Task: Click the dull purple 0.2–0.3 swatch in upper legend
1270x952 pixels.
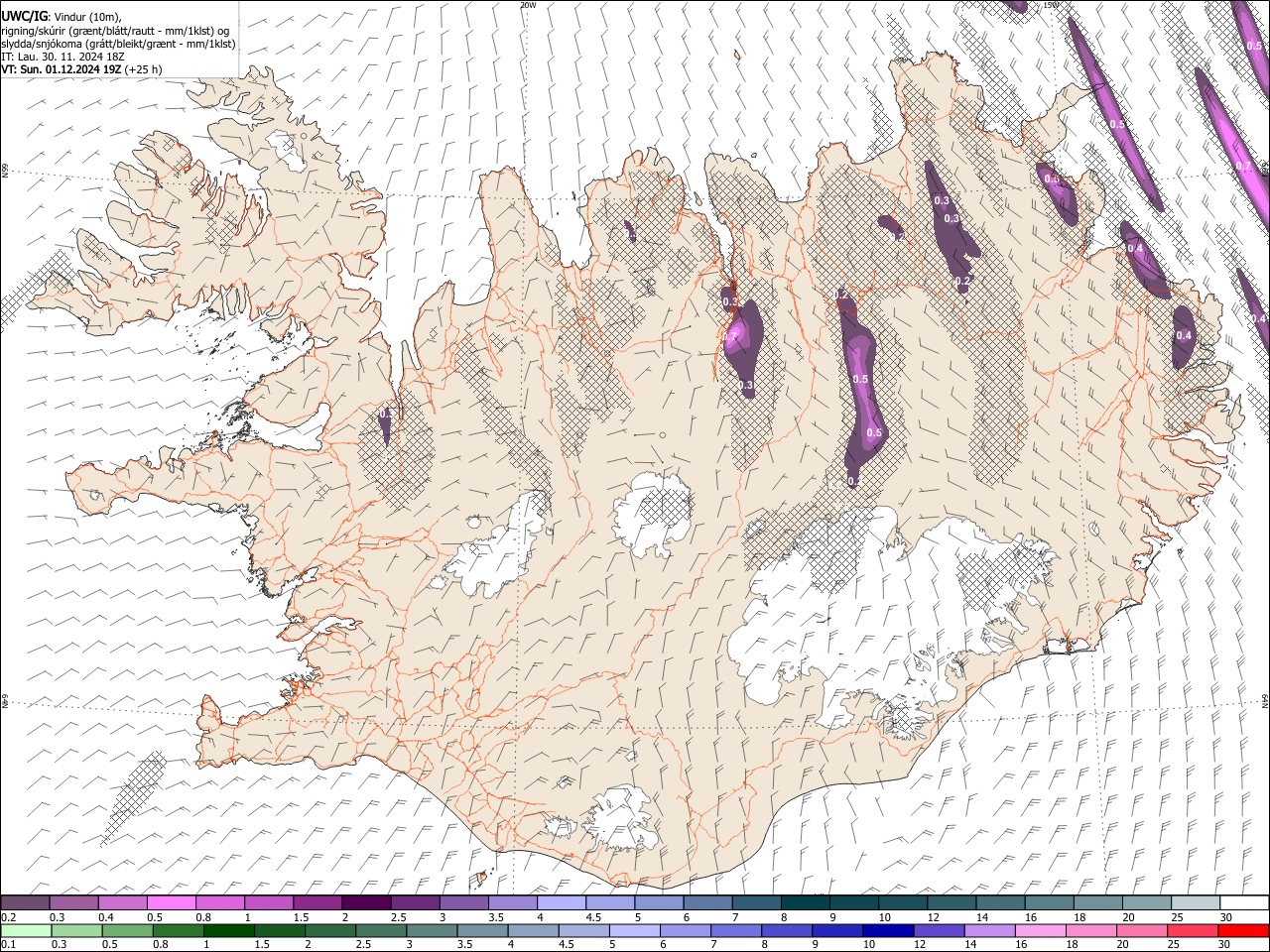Action: click(26, 902)
